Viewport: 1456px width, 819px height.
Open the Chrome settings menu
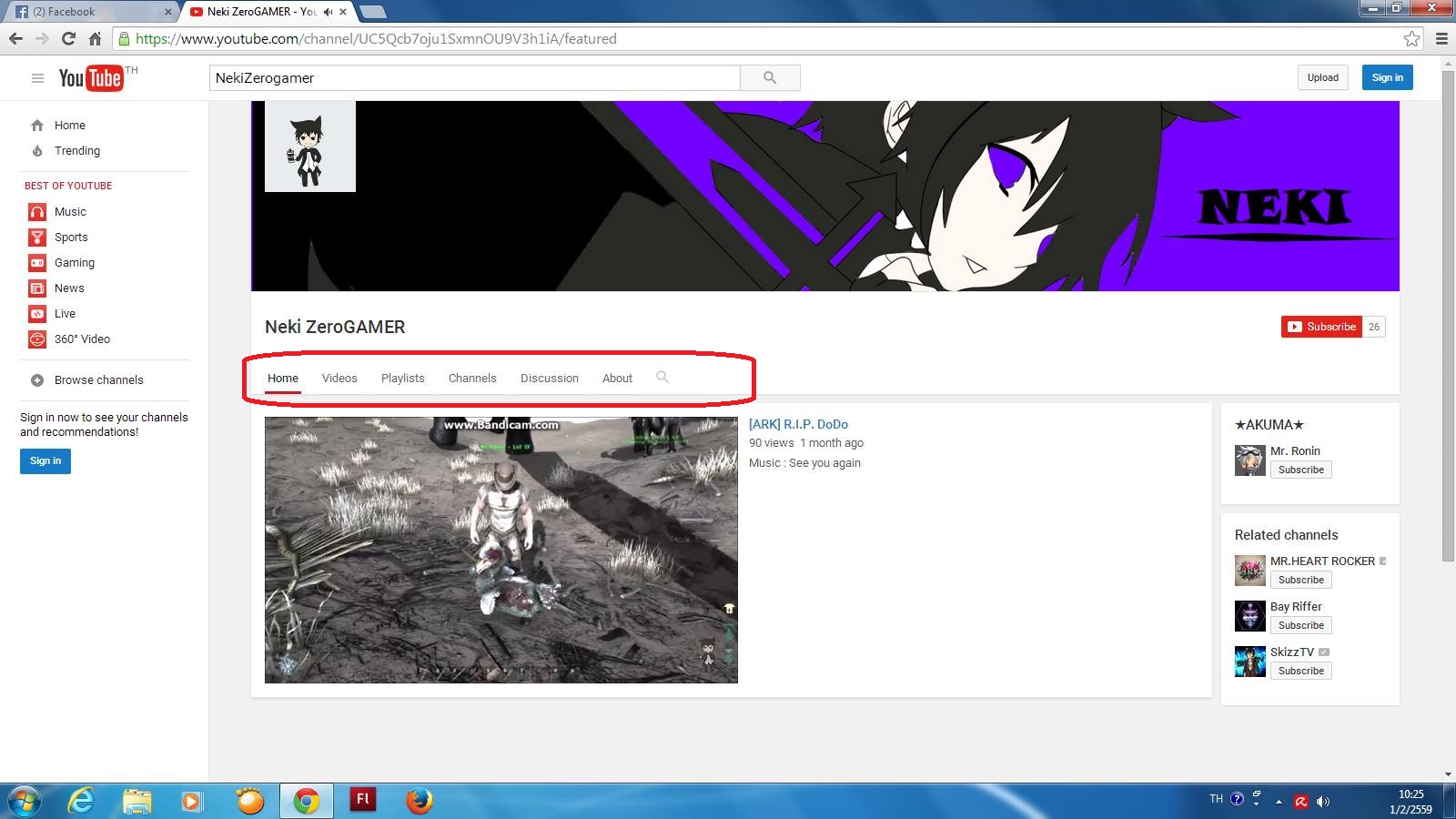pos(1441,39)
